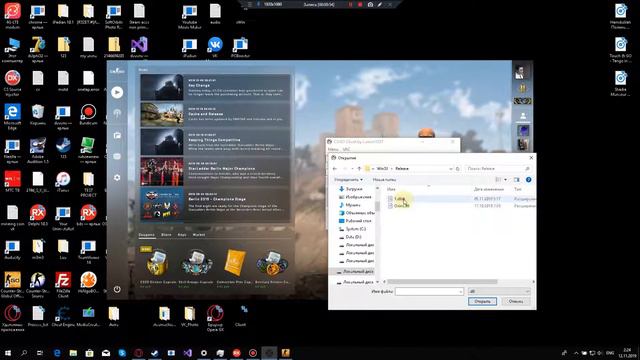This screenshot has width=640, height=360.
Task: Open the StarLadder Berlin Major Champions news item
Action: [216, 172]
